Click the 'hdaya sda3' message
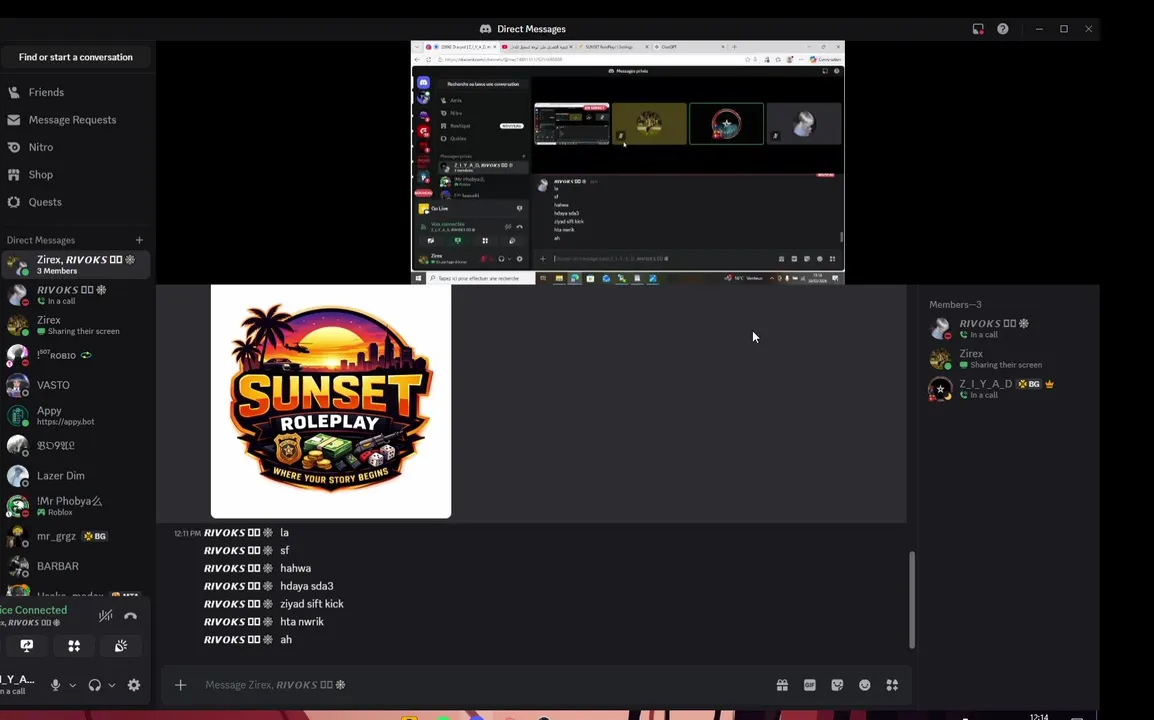 point(307,586)
